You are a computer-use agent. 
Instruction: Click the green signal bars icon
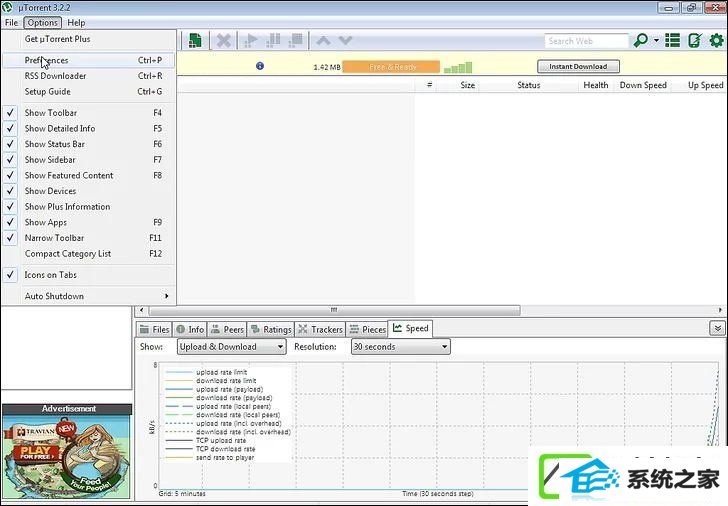[x=458, y=67]
